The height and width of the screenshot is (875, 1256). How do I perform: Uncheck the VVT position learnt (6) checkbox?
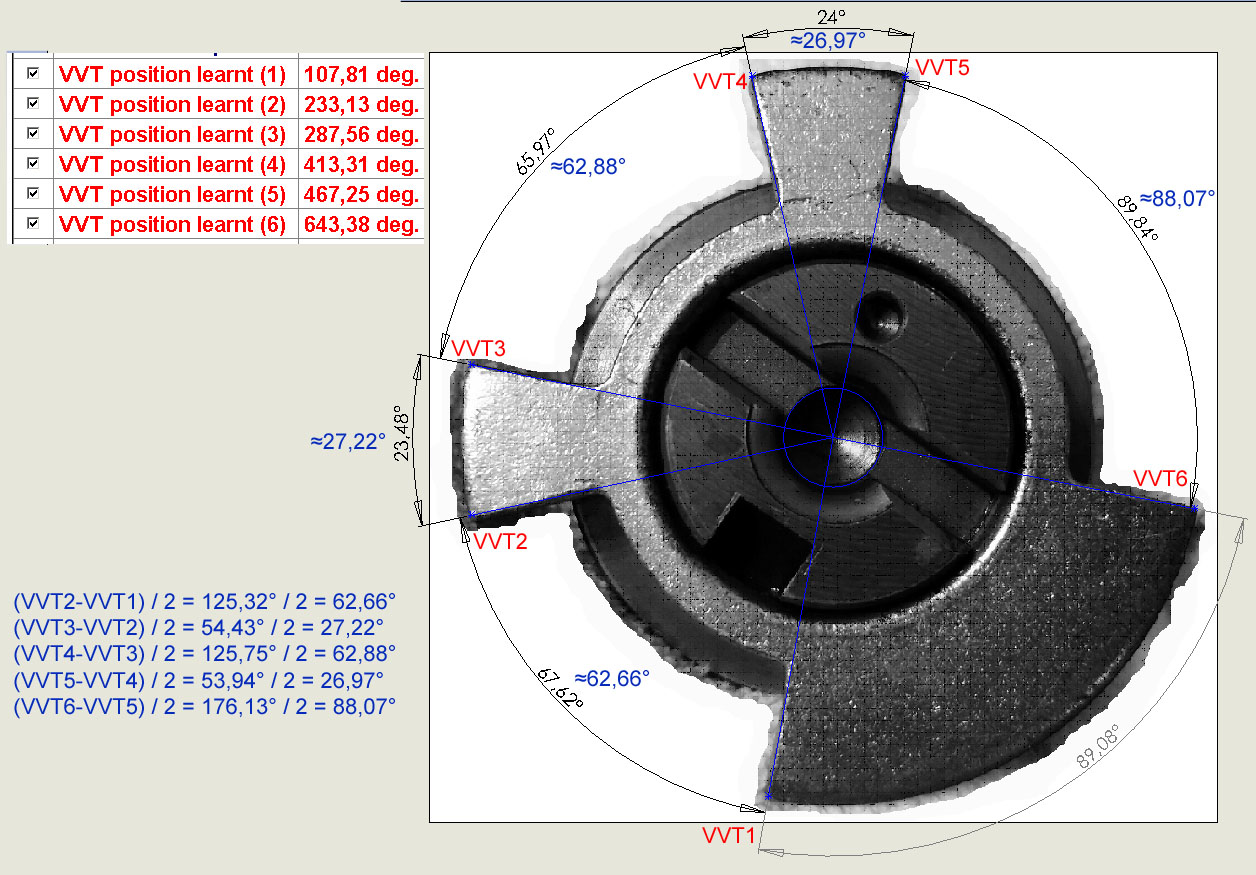pos(33,224)
